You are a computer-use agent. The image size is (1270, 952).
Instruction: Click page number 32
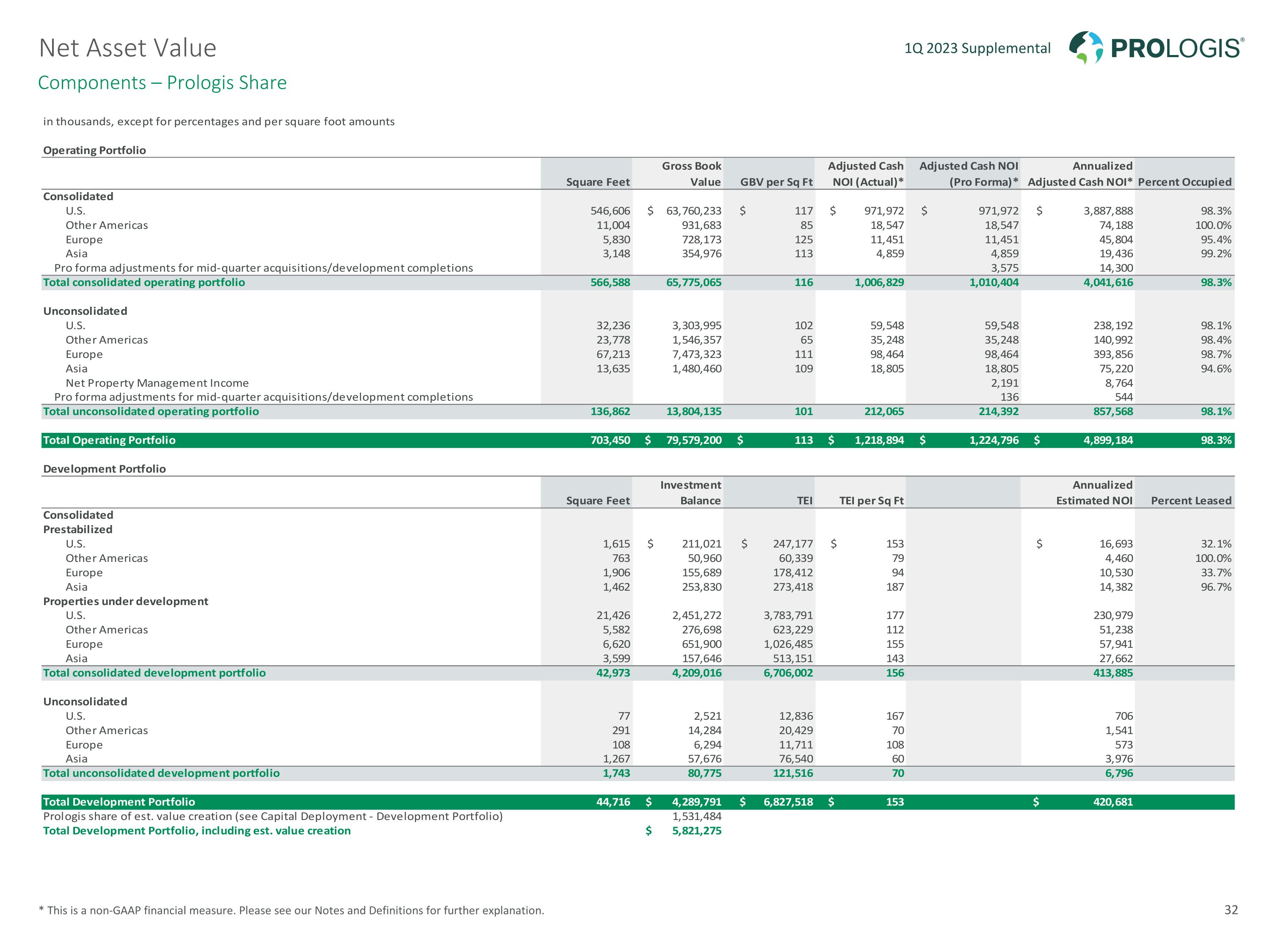[1230, 910]
